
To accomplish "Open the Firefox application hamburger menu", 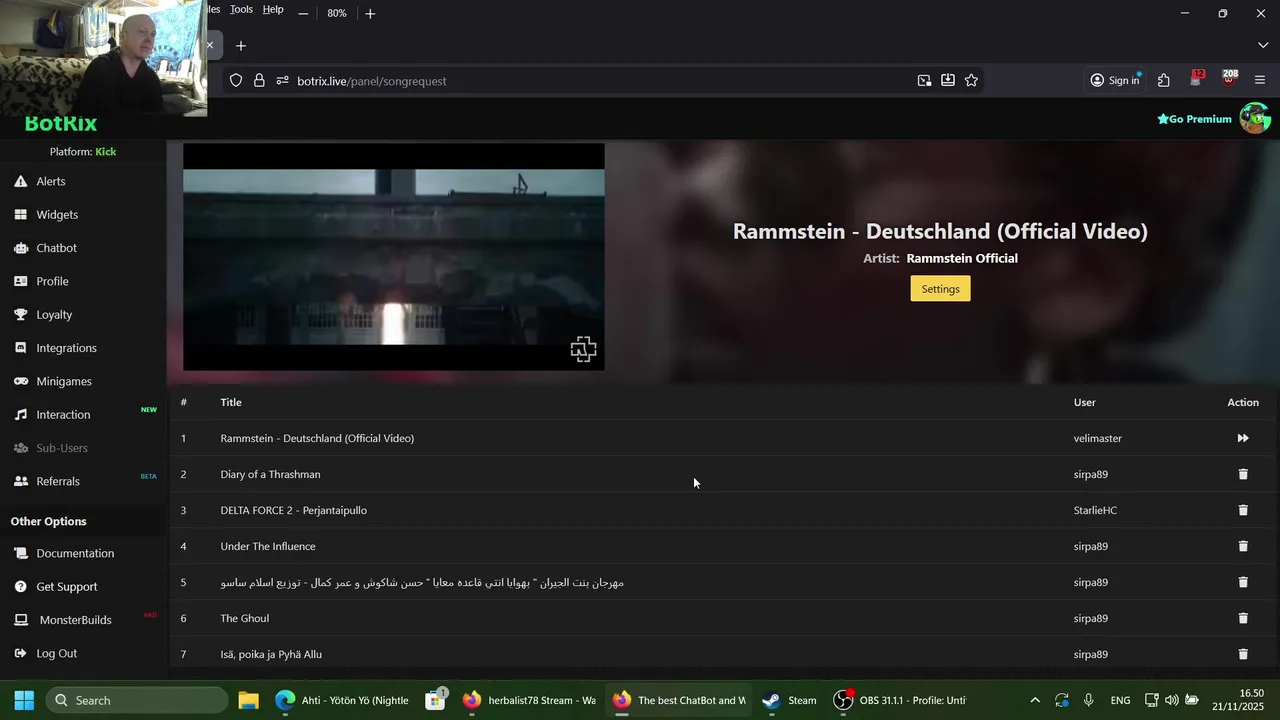I will tap(1260, 80).
